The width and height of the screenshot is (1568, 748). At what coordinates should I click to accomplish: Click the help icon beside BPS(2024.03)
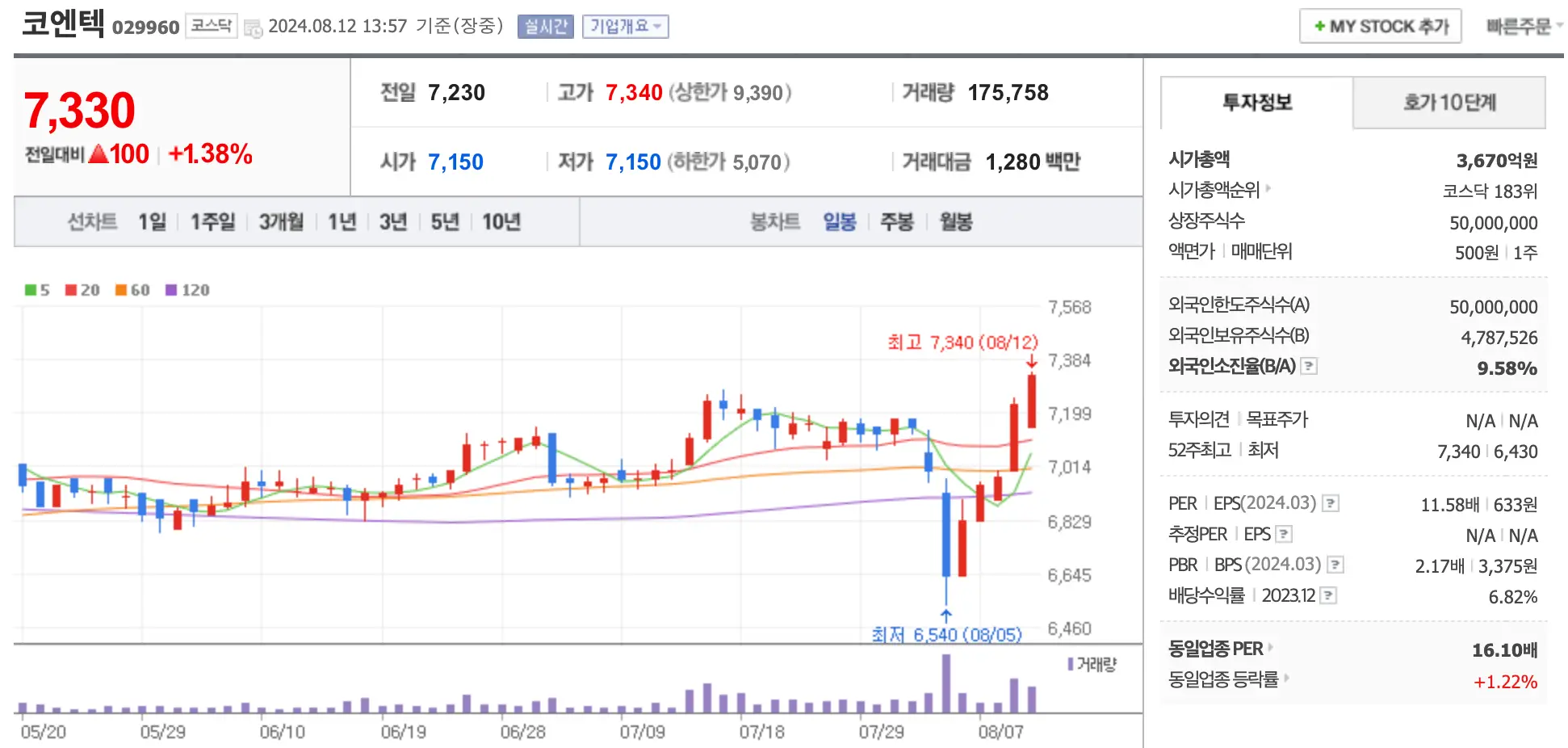[1335, 565]
